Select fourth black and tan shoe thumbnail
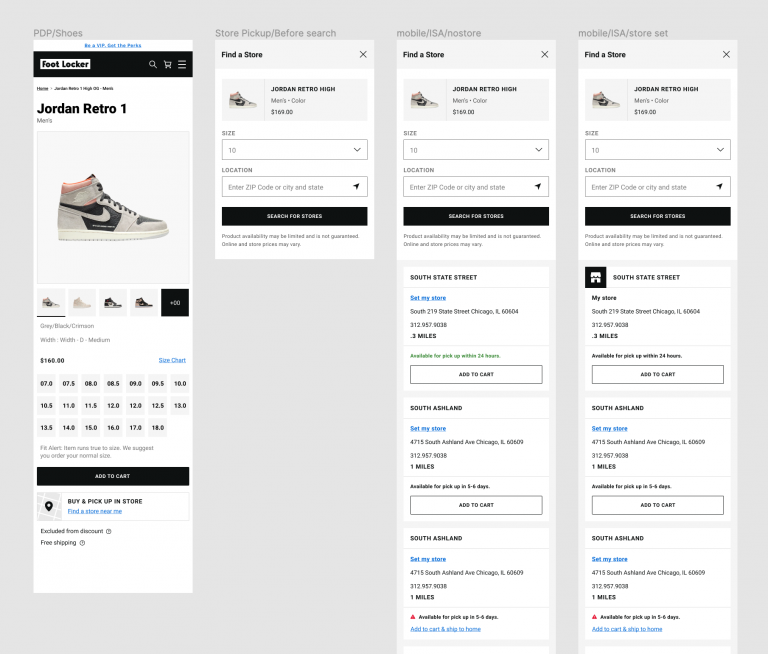This screenshot has width=768, height=654. pos(144,303)
